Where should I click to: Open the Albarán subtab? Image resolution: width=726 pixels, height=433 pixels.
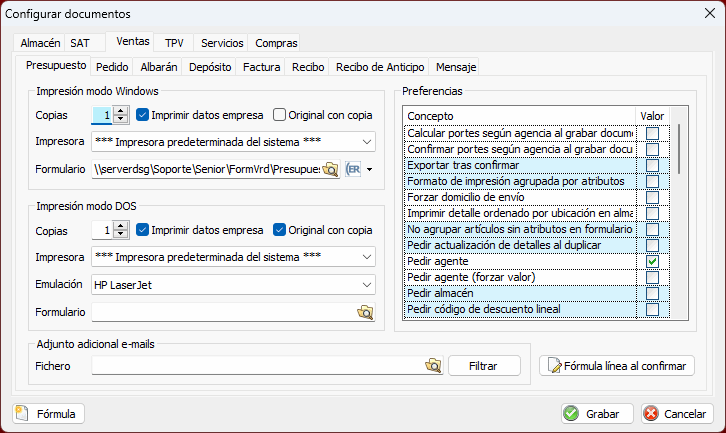point(159,67)
